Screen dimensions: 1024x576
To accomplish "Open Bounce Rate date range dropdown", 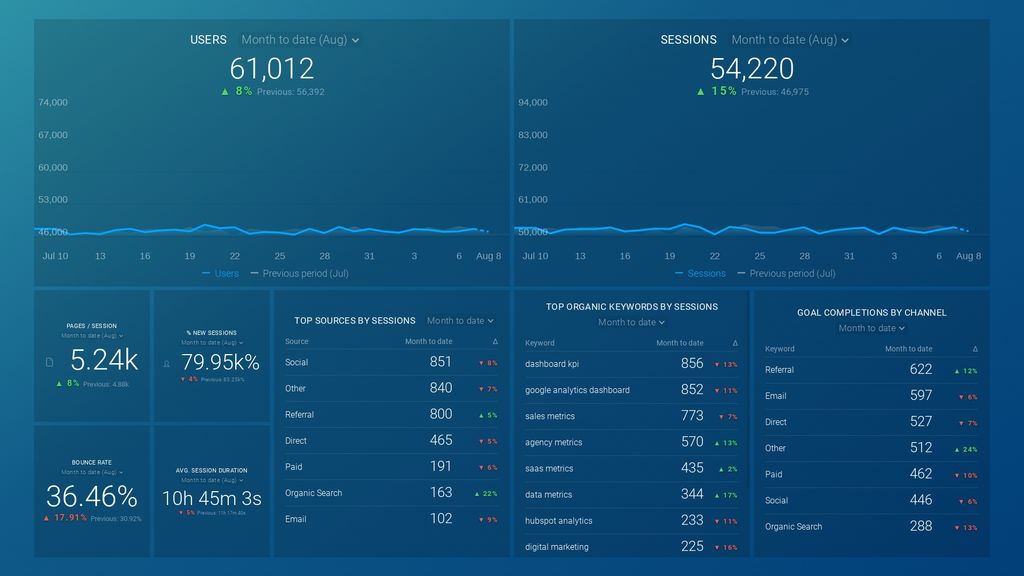I will [x=91, y=472].
